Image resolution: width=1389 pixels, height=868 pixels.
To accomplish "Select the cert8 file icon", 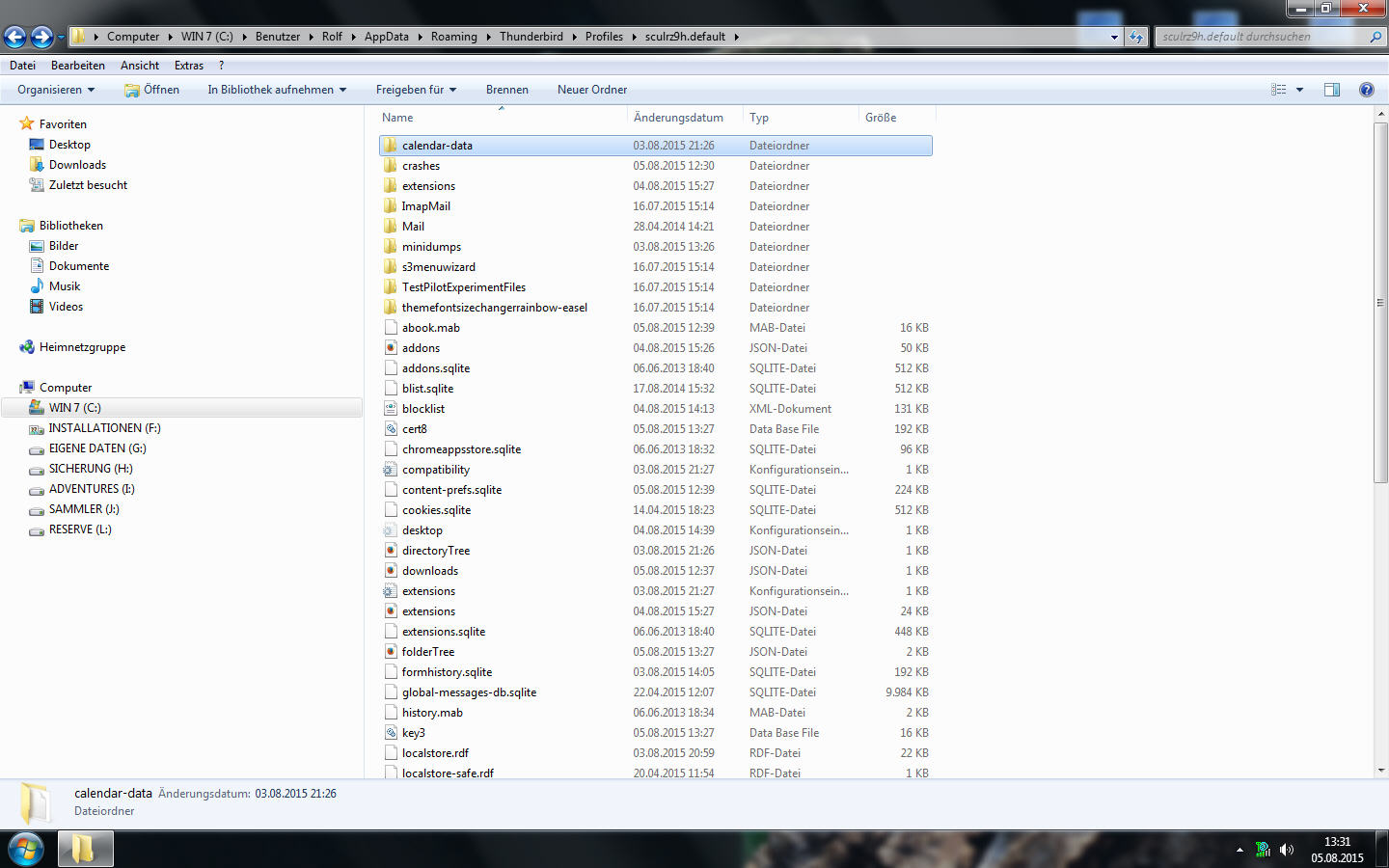I will [x=391, y=429].
